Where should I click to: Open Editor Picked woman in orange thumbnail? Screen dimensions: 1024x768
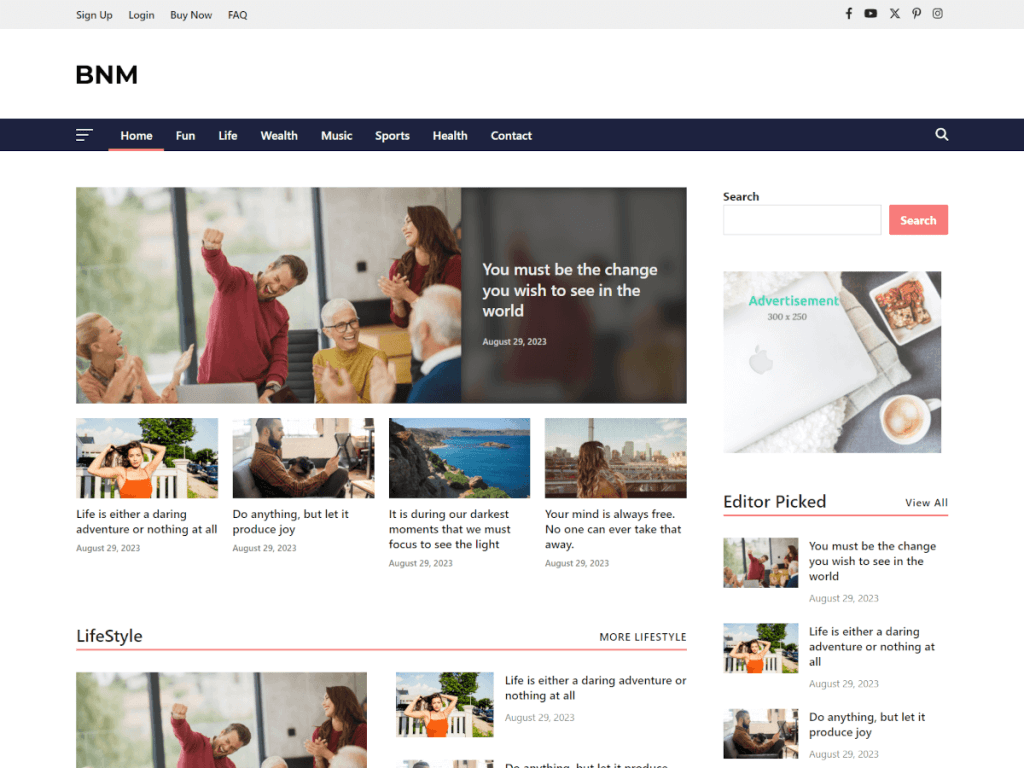point(760,648)
